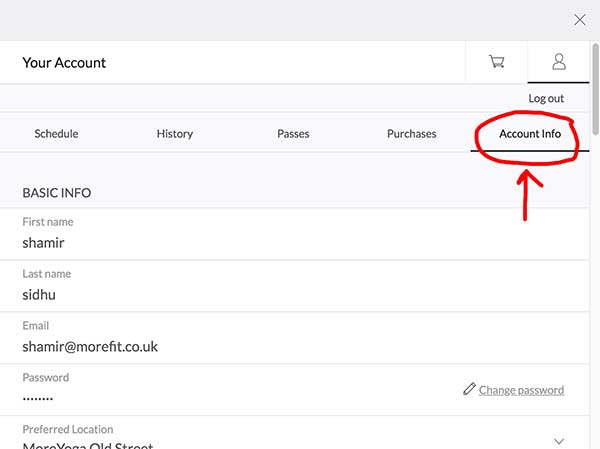Edit the Last name field containing sidhu

click(200, 295)
